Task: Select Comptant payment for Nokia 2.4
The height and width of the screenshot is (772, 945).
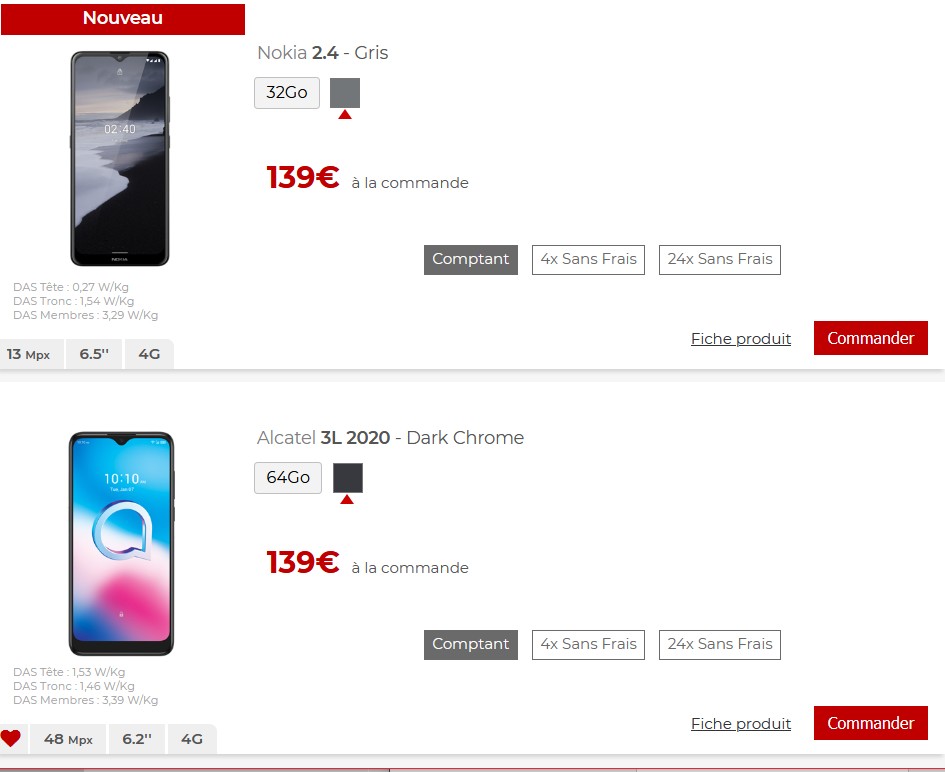Action: click(x=471, y=260)
